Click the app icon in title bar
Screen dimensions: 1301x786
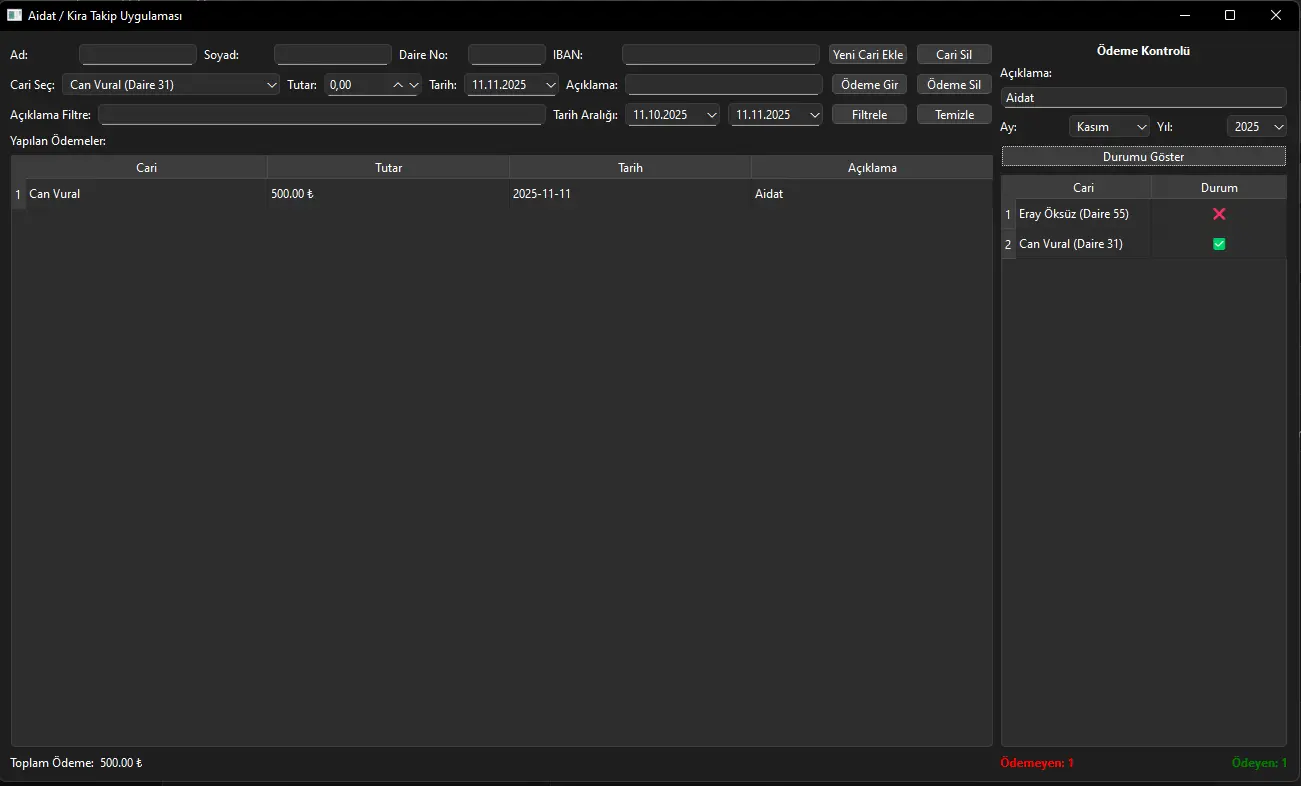click(x=15, y=15)
